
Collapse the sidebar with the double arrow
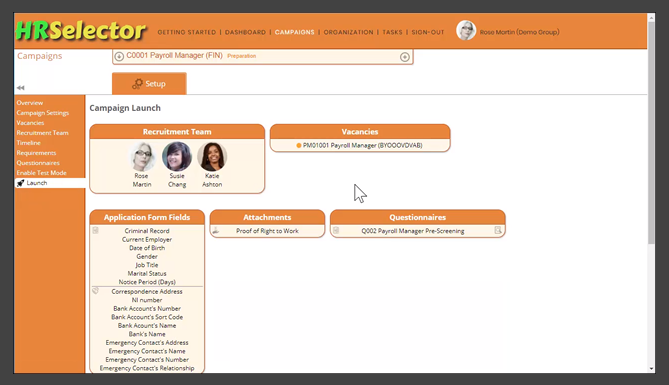click(20, 88)
